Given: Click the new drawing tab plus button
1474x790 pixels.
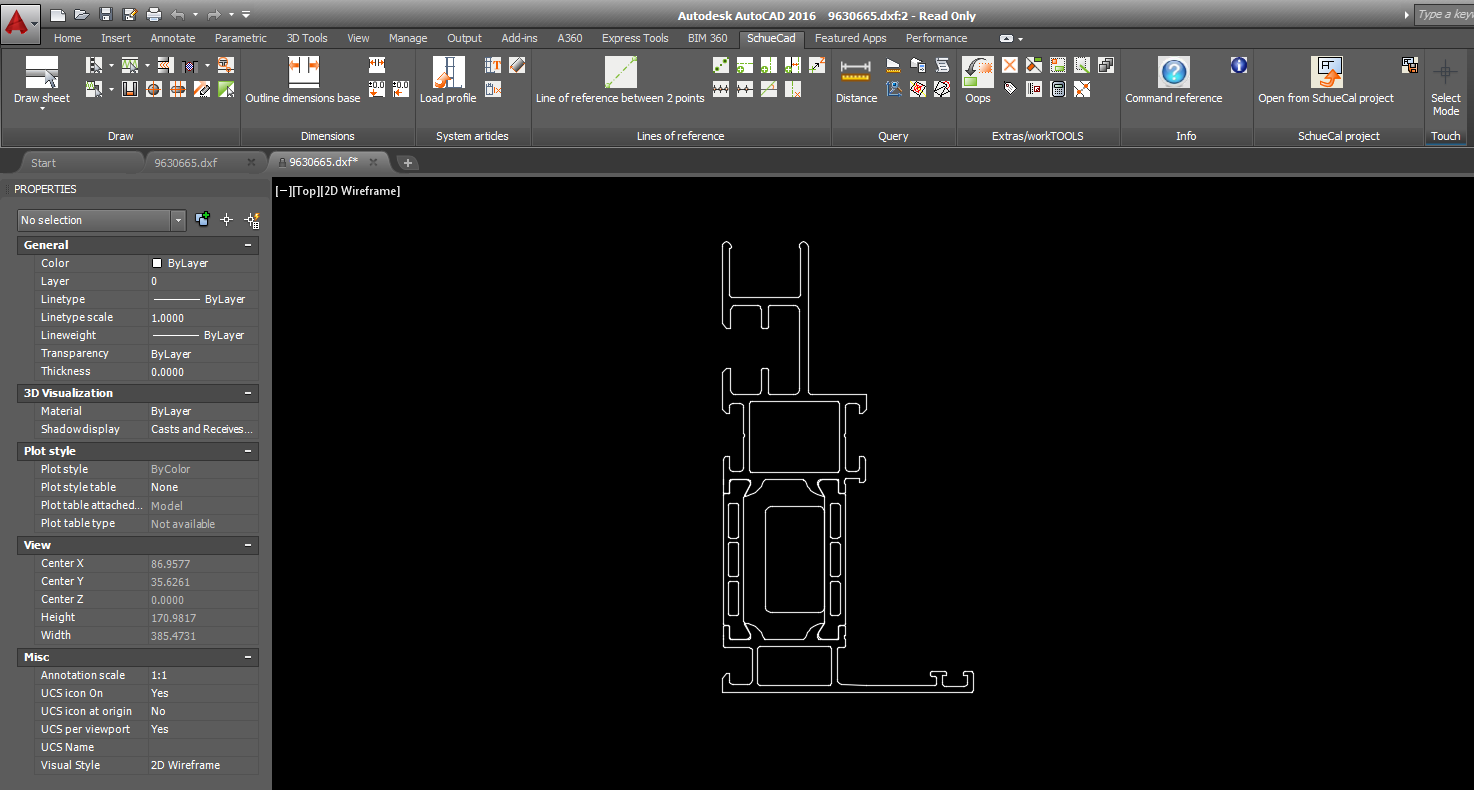Looking at the screenshot, I should coord(408,162).
